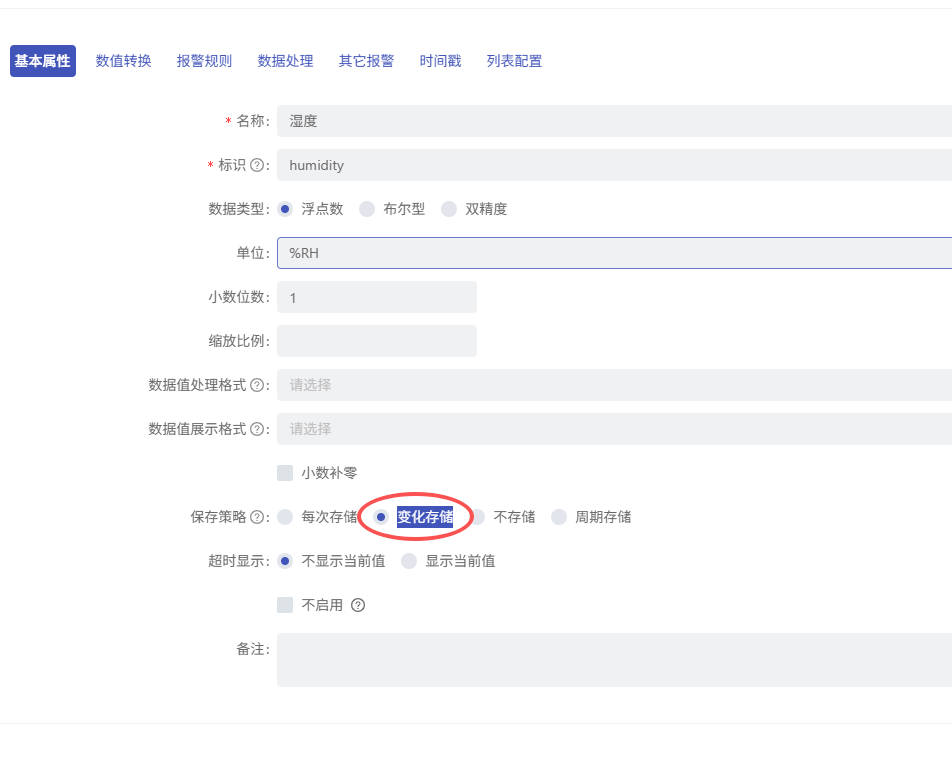Click help icon after 不启用 checkbox
952x776 pixels.
coord(358,605)
